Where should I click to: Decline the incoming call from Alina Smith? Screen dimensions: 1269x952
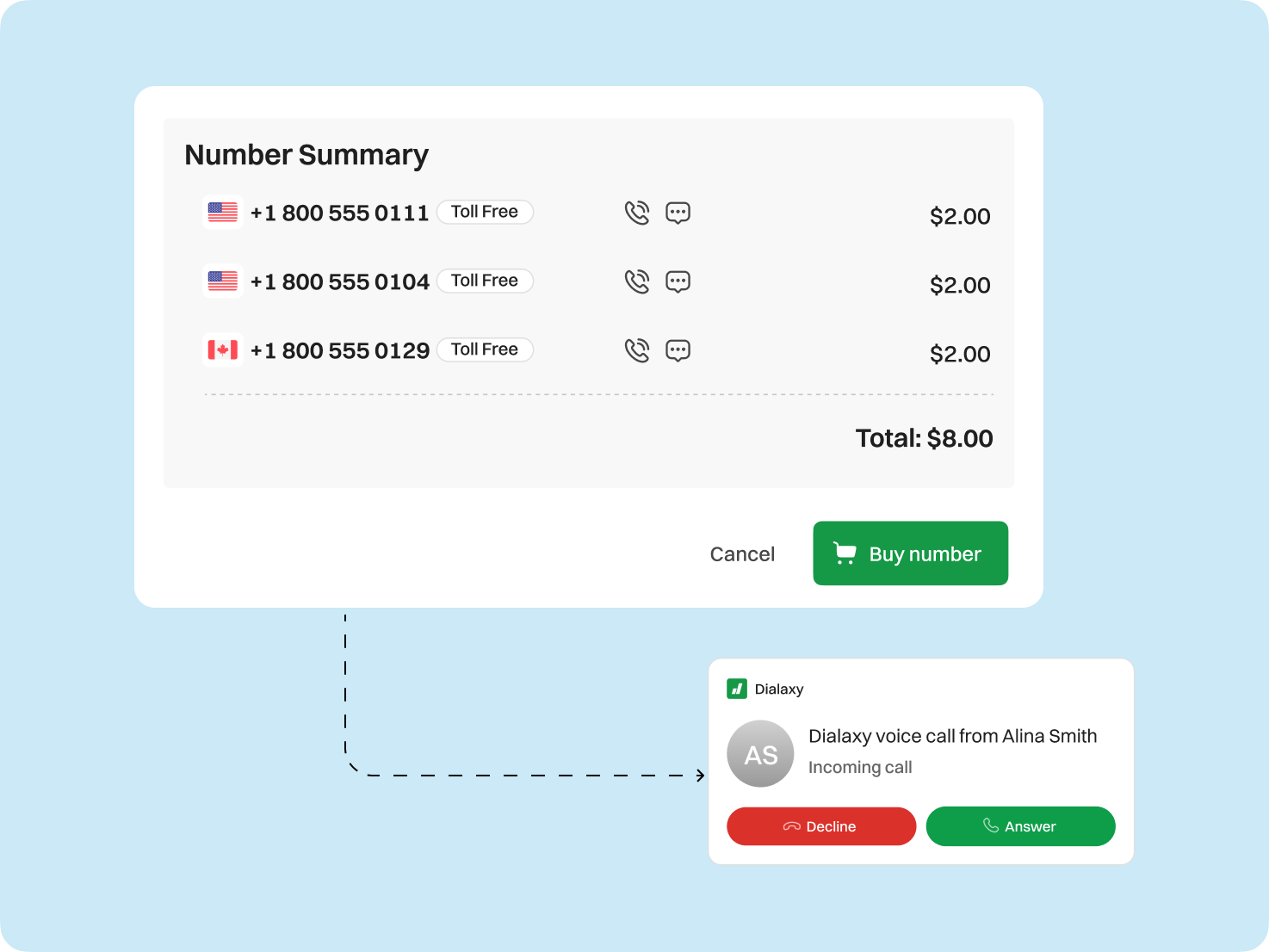tap(820, 826)
